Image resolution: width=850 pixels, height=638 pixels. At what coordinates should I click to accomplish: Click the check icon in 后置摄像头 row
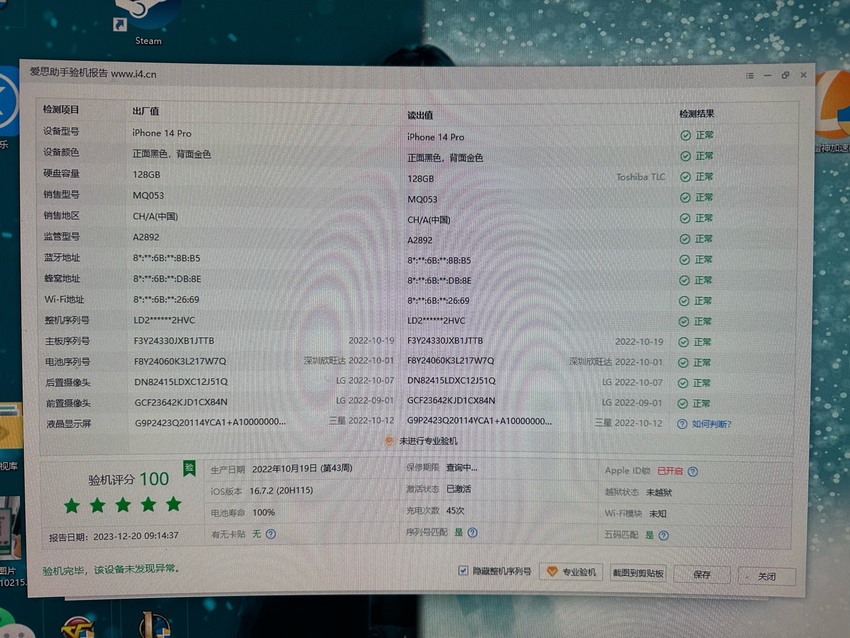683,383
